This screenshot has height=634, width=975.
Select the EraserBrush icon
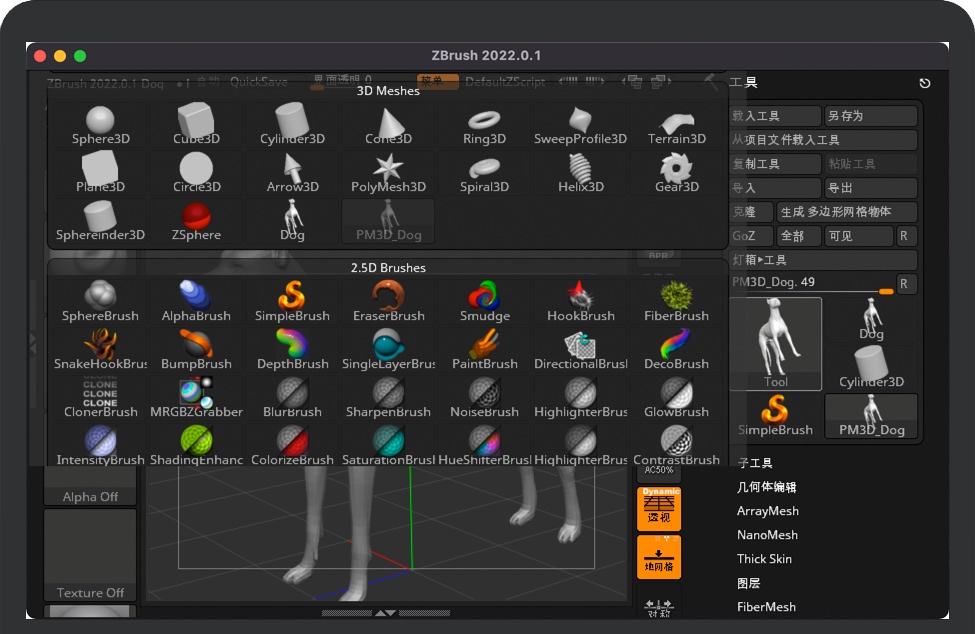tap(388, 302)
